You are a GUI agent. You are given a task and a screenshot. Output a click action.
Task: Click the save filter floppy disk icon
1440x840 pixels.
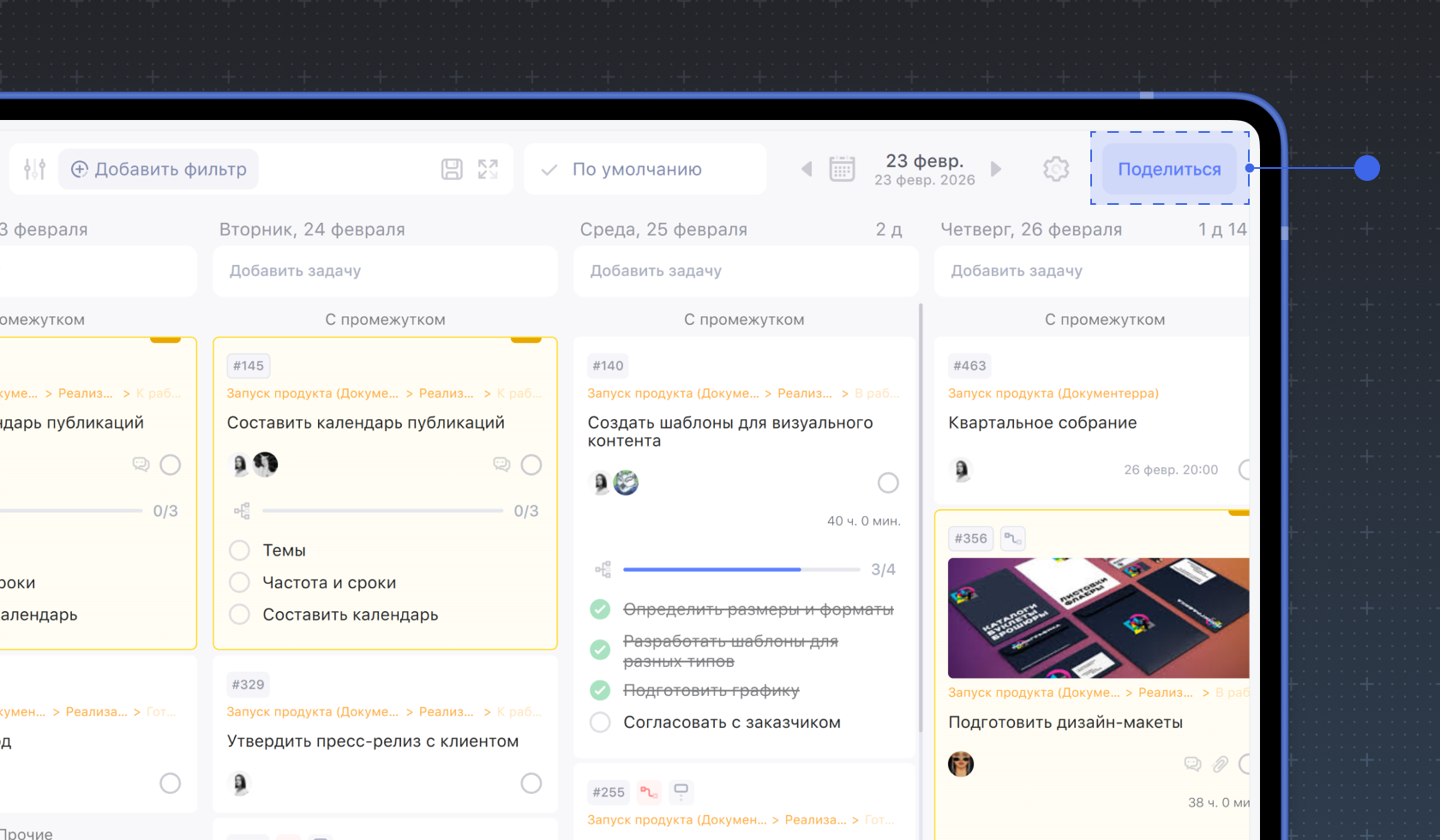pyautogui.click(x=452, y=169)
